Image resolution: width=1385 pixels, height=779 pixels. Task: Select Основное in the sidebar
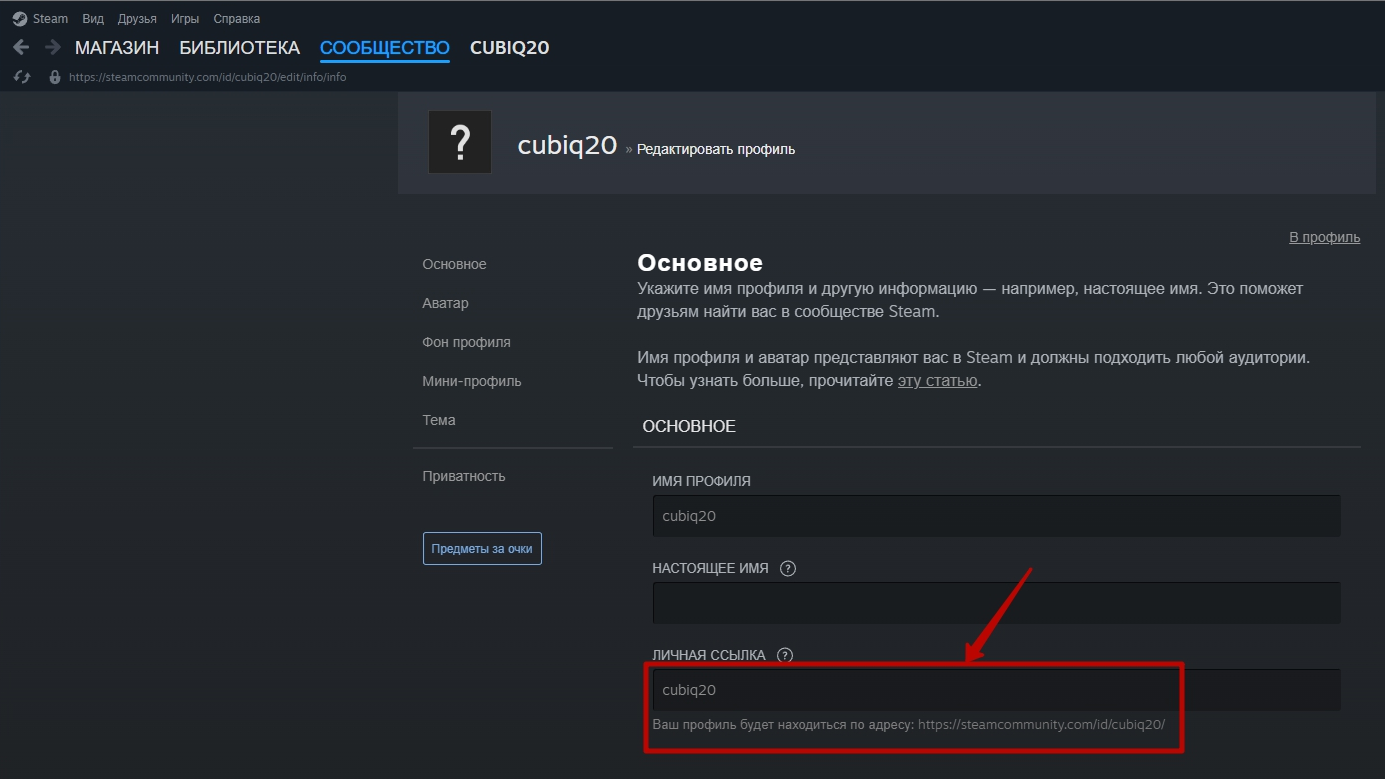(454, 264)
